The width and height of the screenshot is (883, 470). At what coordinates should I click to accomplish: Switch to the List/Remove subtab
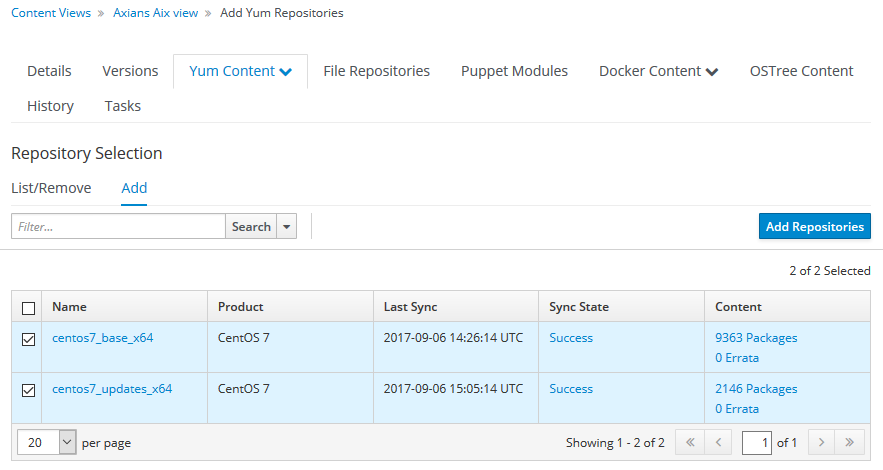click(x=51, y=188)
